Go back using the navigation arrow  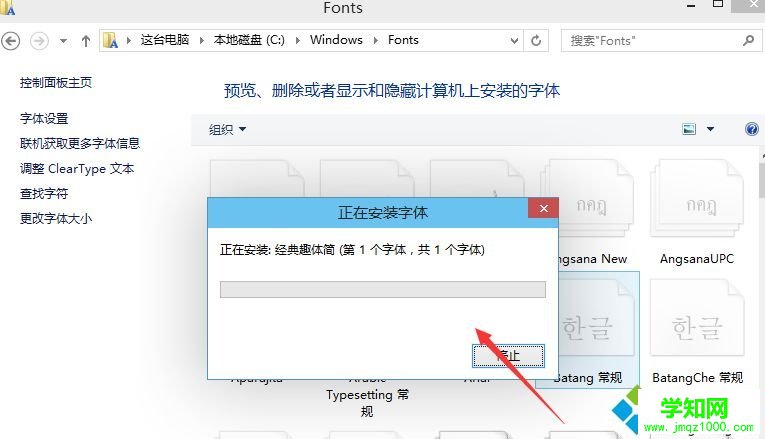click(11, 40)
